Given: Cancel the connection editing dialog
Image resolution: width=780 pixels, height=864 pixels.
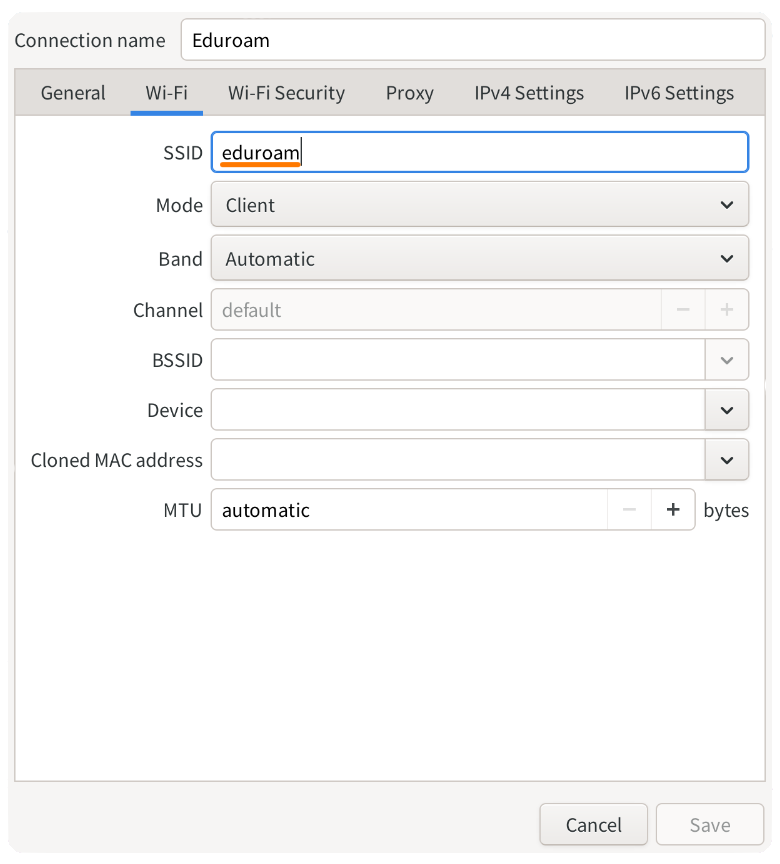Looking at the screenshot, I should 593,825.
